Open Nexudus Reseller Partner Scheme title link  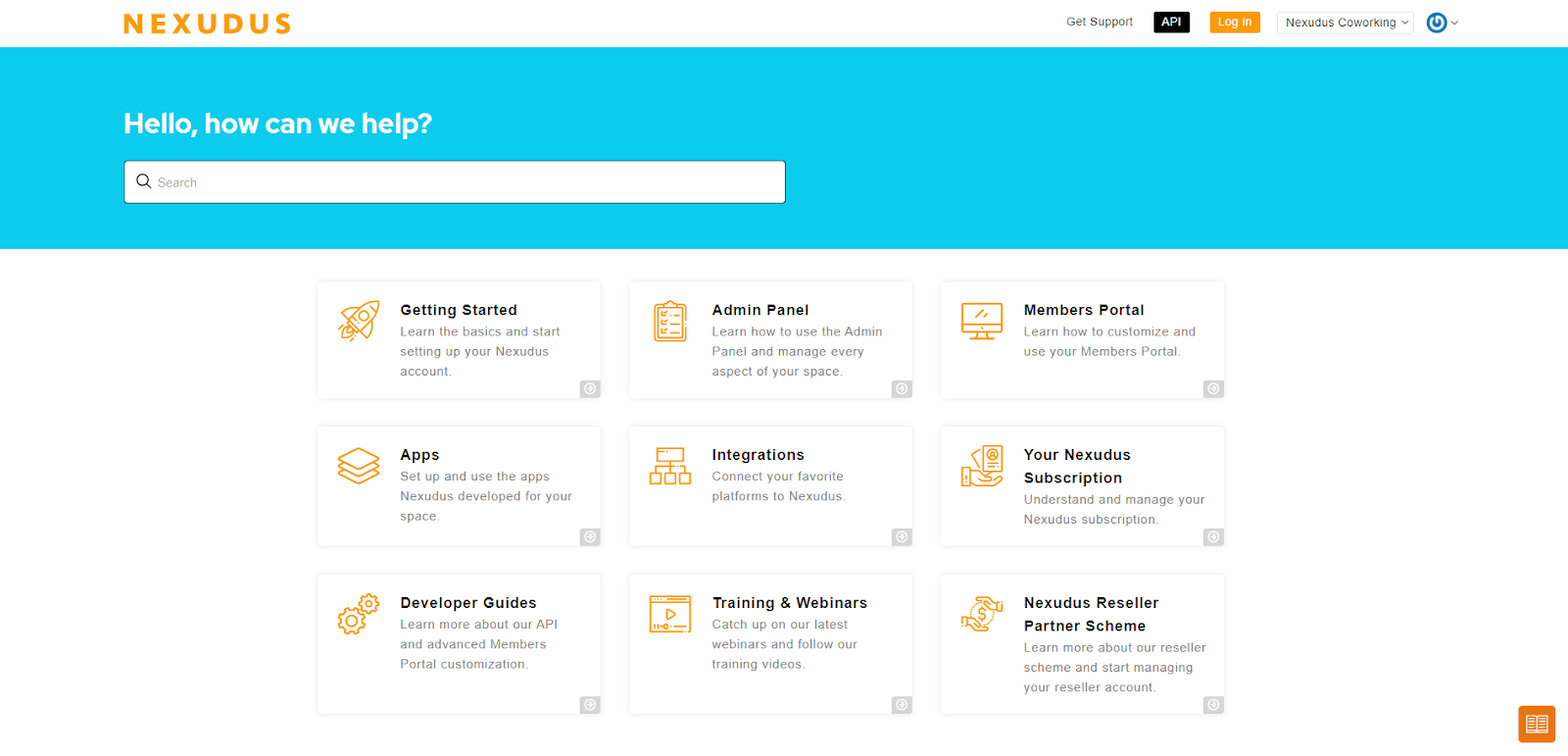1092,614
